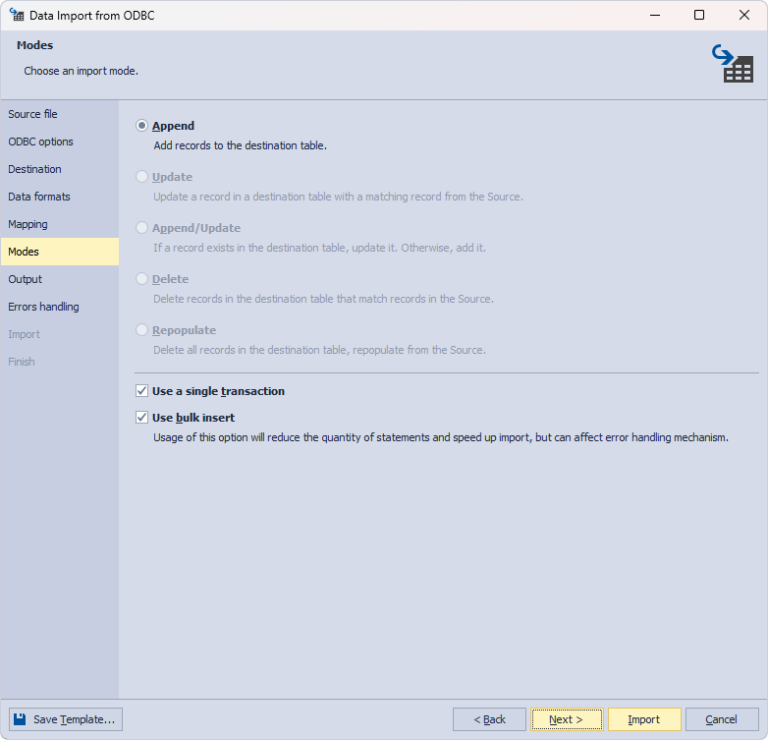Disable the Use bulk insert option
Image resolution: width=768 pixels, height=740 pixels.
pyautogui.click(x=142, y=417)
